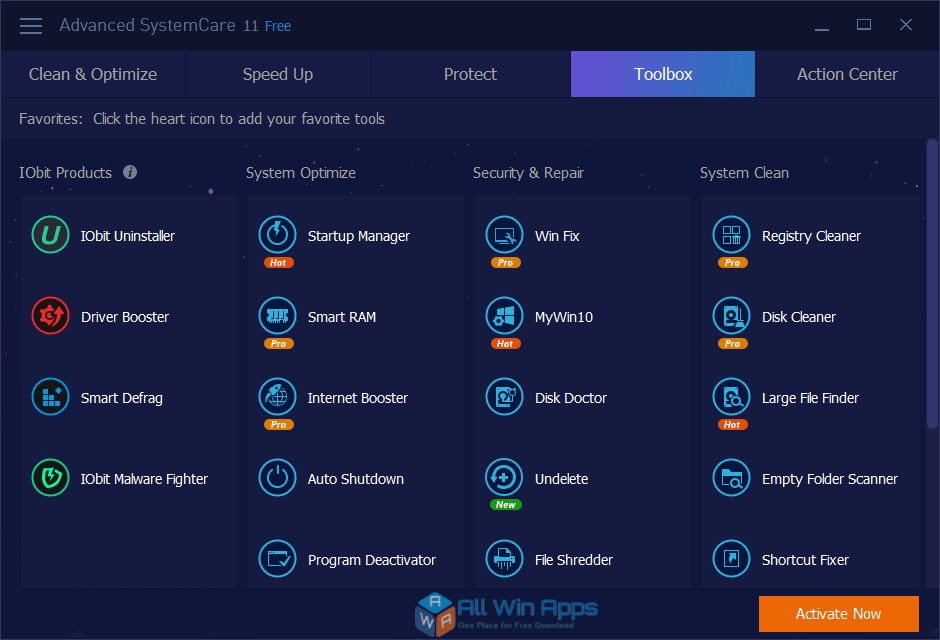The height and width of the screenshot is (640, 940).
Task: Go to the Action Center tab
Action: click(847, 74)
